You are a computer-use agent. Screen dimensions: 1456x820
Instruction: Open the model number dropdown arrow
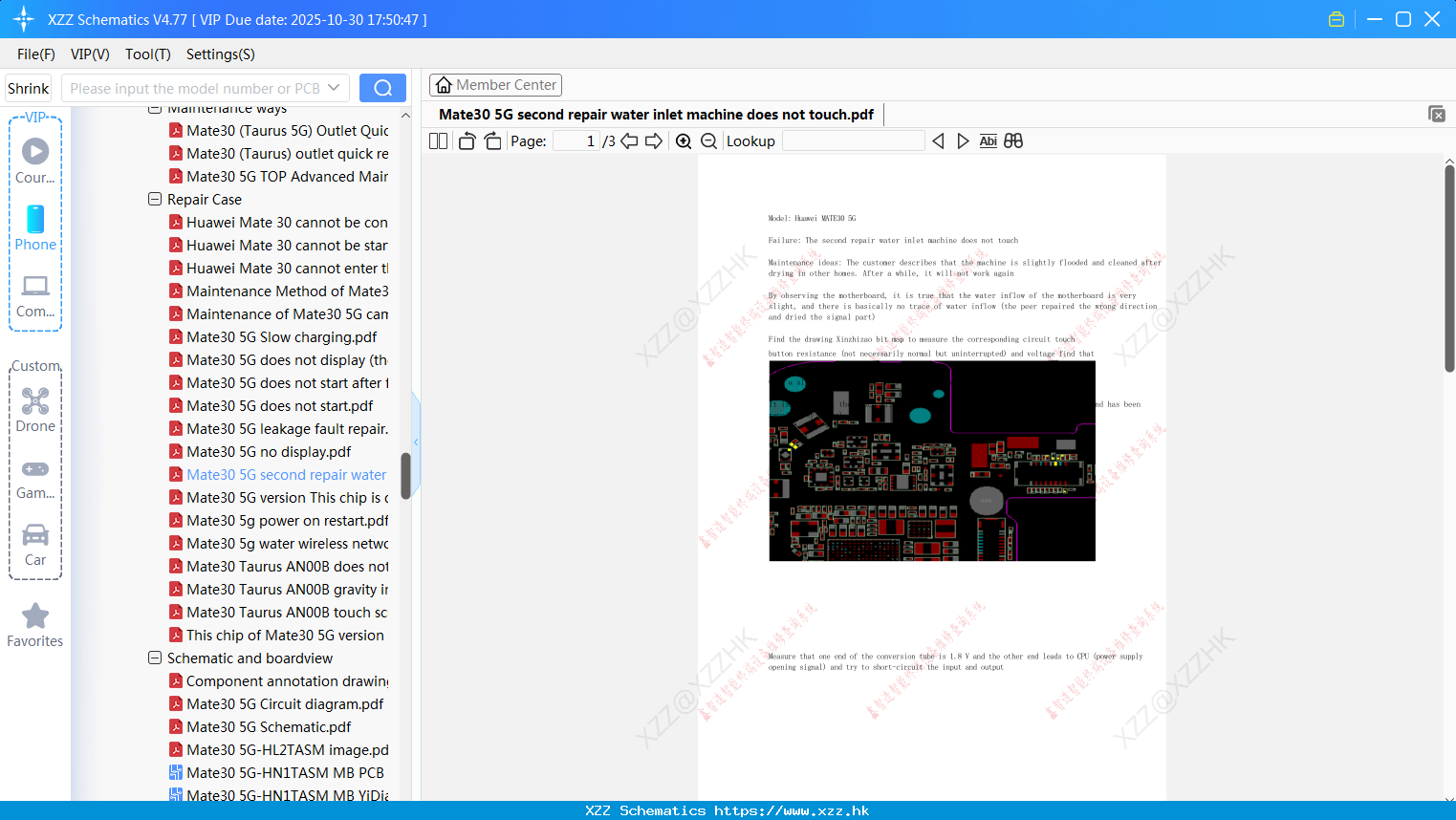(334, 88)
